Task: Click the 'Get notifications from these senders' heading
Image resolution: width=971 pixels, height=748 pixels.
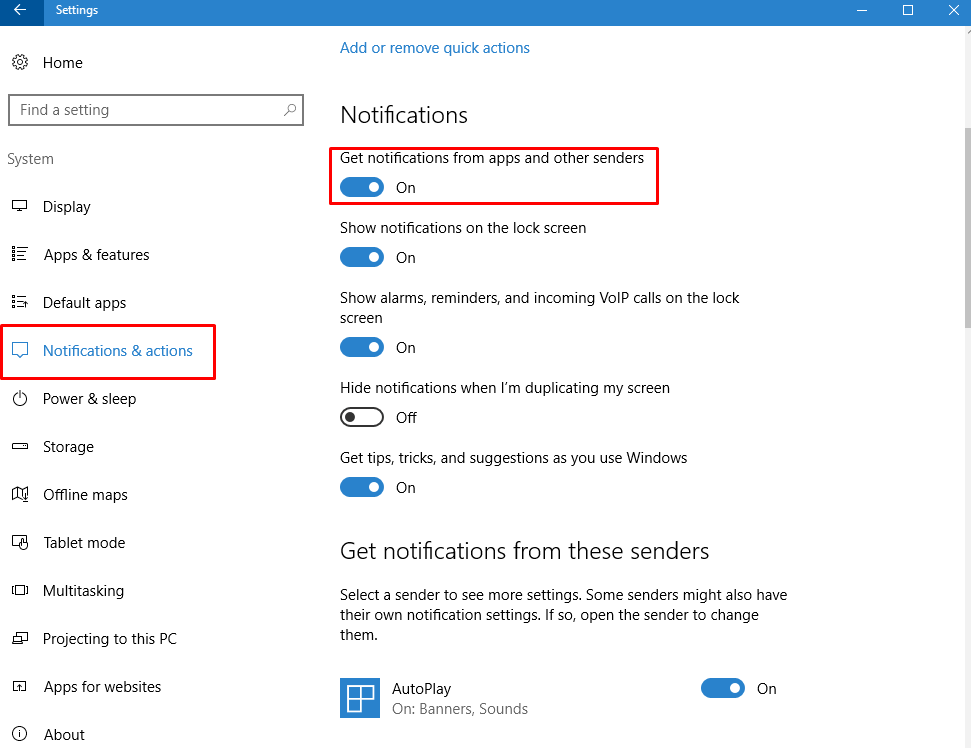Action: [525, 551]
